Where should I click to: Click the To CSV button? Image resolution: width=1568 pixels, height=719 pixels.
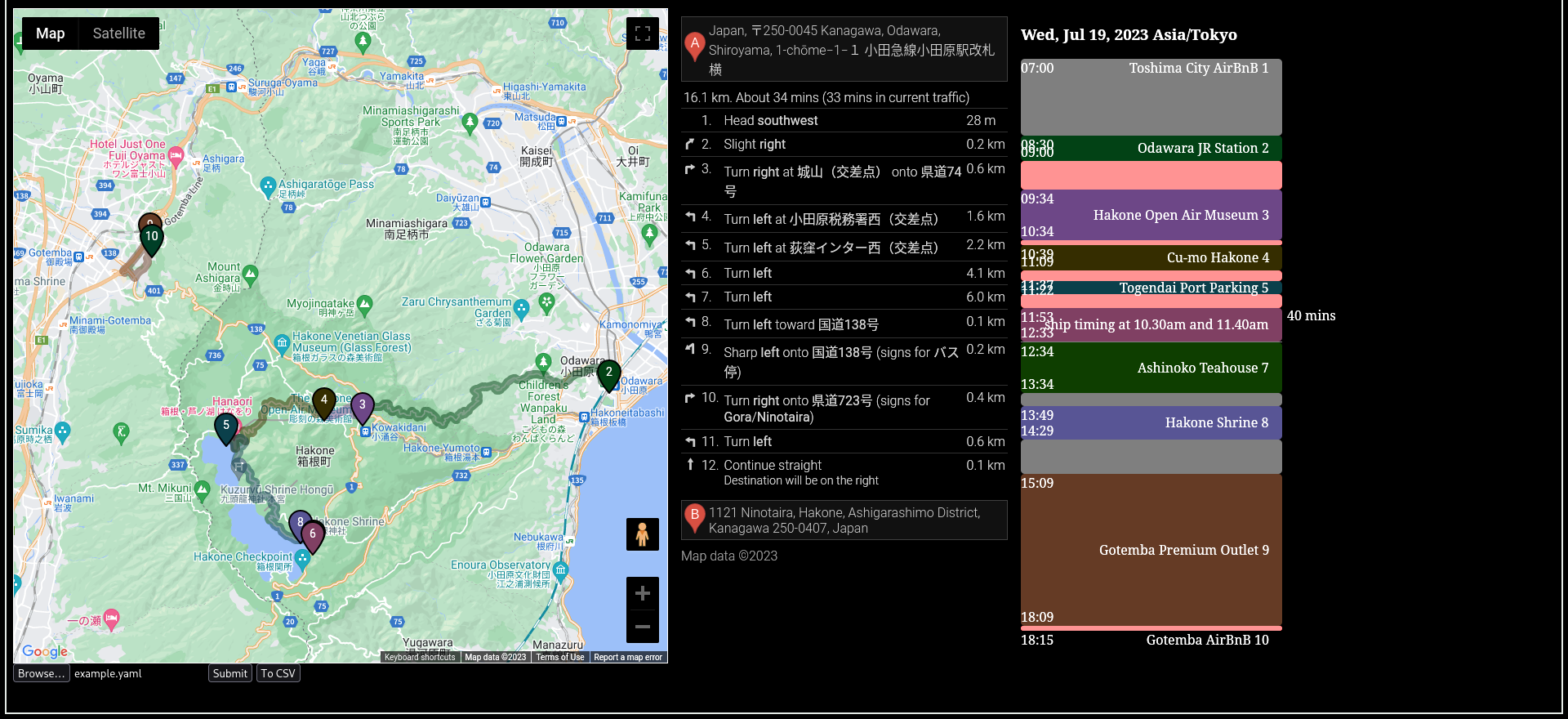[278, 673]
